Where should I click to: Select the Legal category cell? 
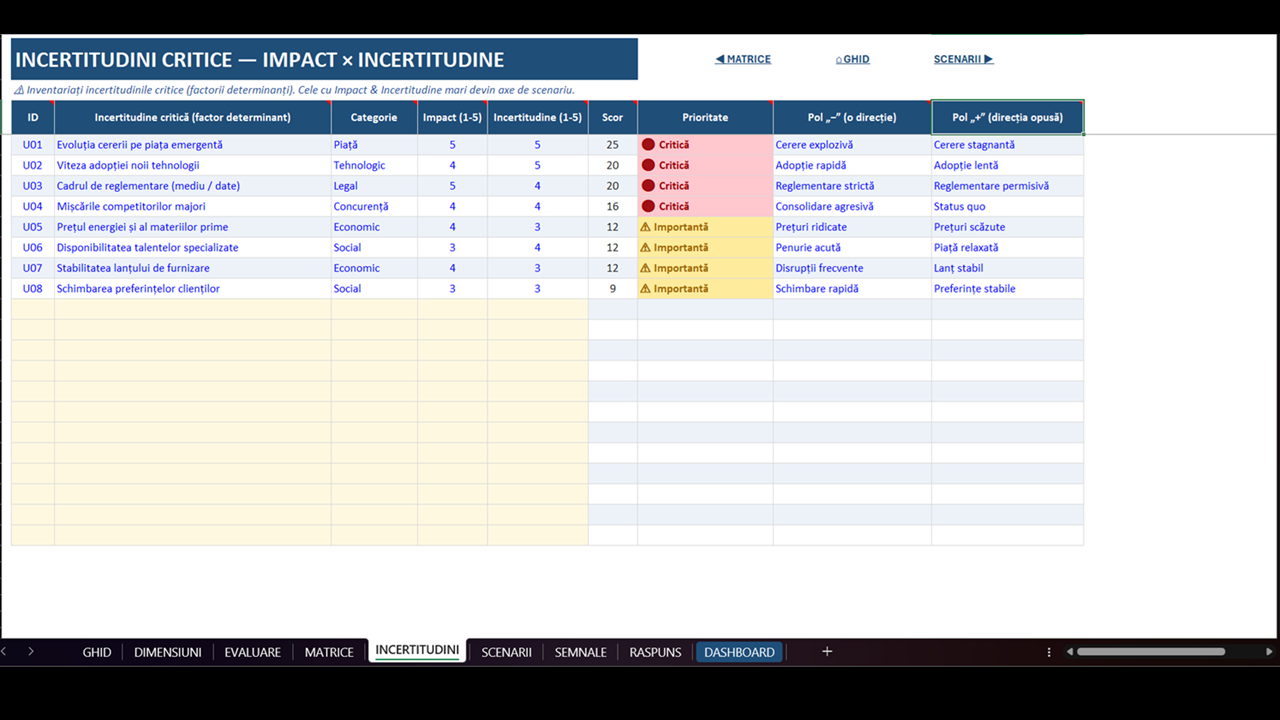(374, 186)
